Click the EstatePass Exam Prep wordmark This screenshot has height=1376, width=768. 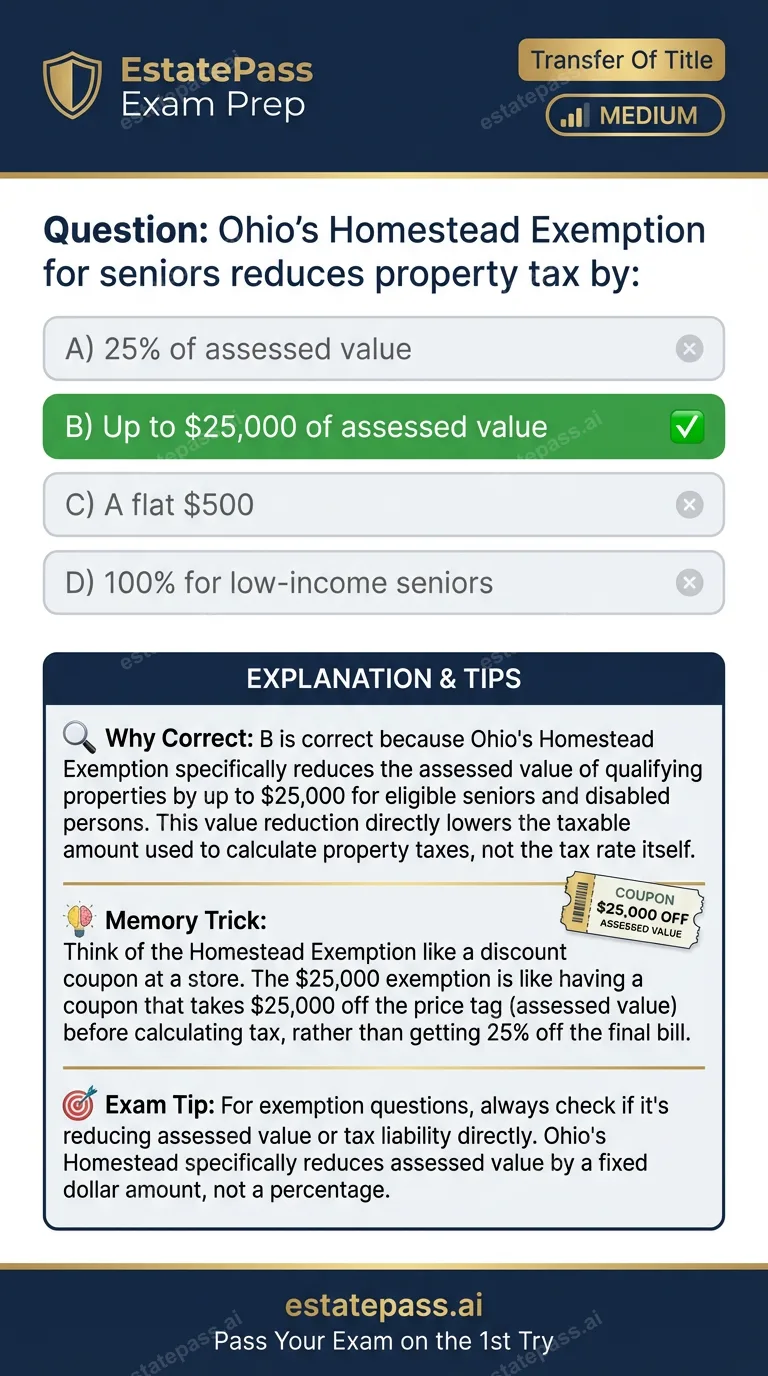216,89
